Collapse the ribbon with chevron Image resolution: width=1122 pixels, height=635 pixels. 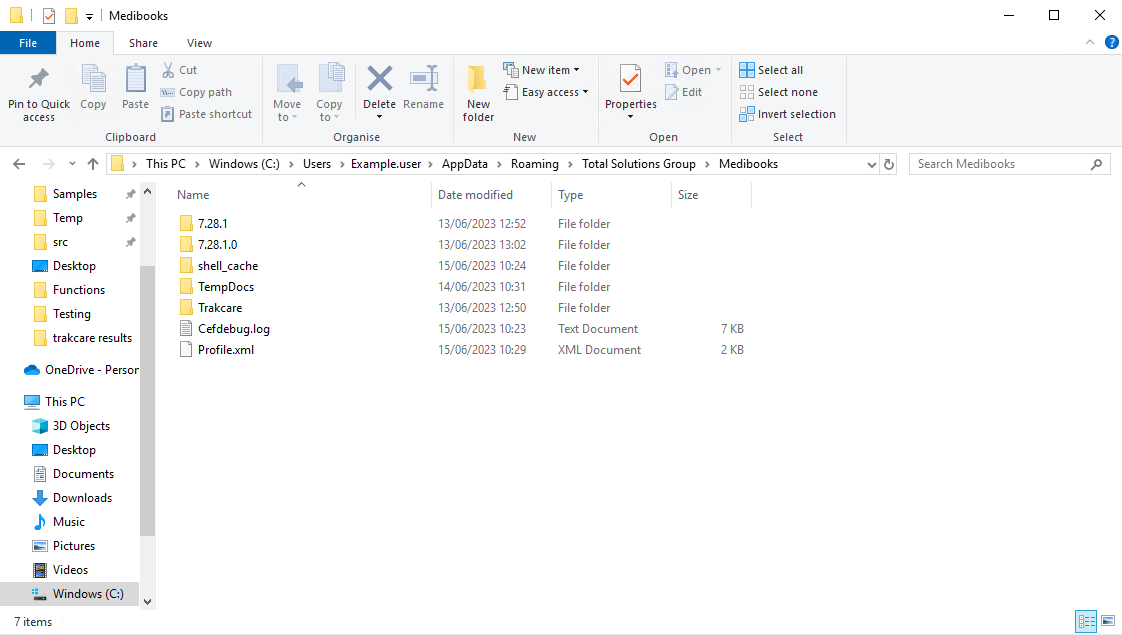pos(1091,43)
